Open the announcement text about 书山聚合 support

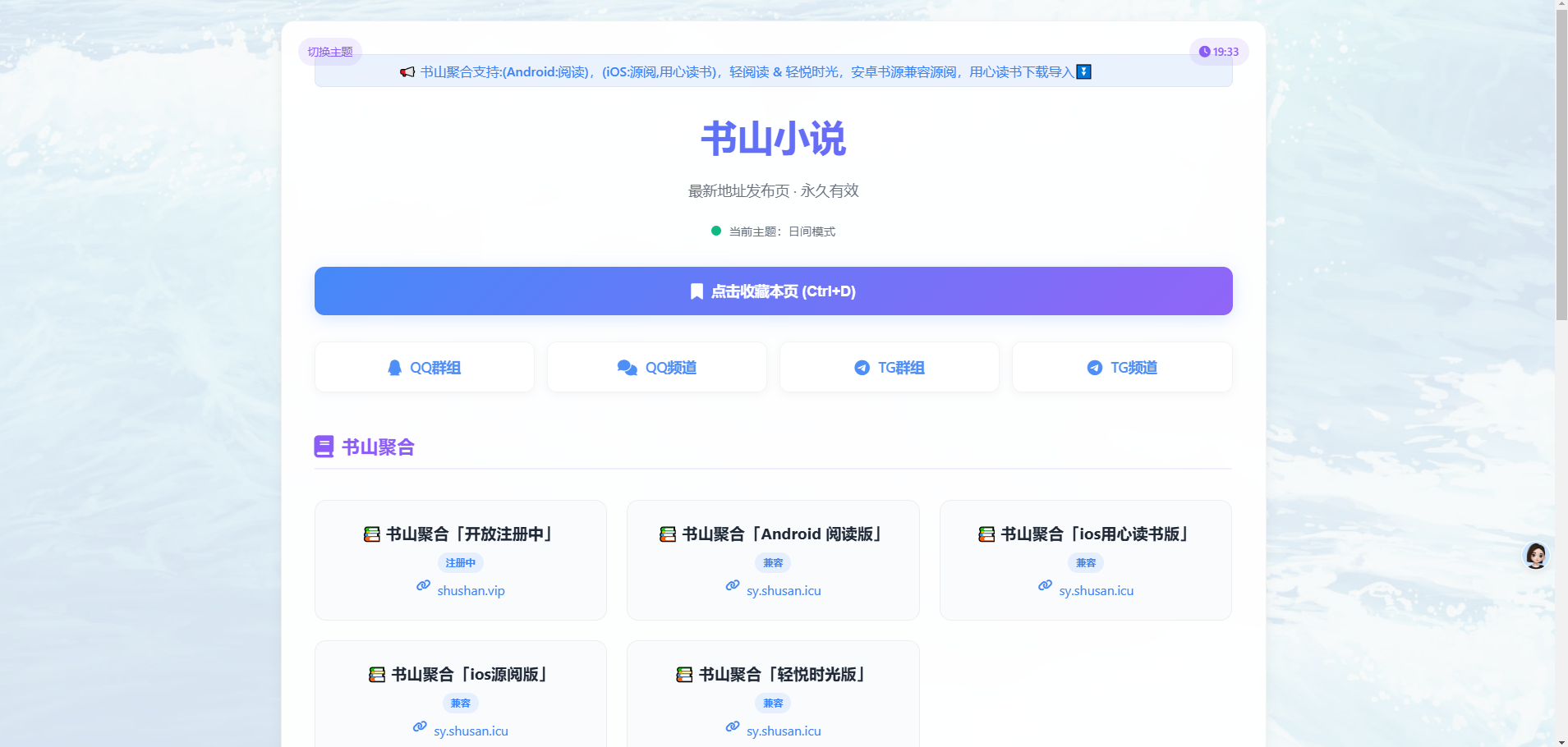tap(747, 72)
